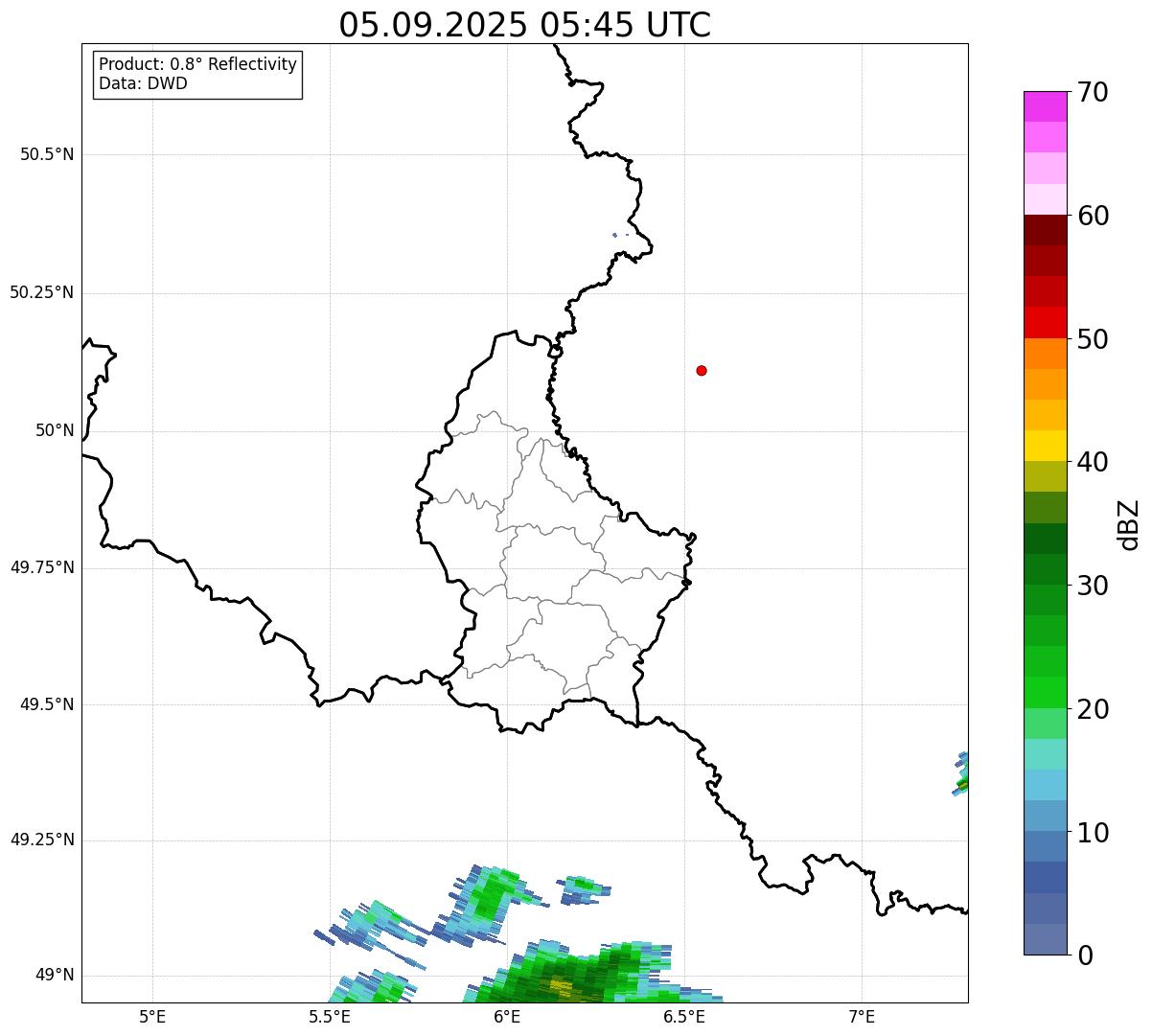This screenshot has width=1152, height=1036.
Task: Click the 5.5°E longitude tick label
Action: (330, 1016)
